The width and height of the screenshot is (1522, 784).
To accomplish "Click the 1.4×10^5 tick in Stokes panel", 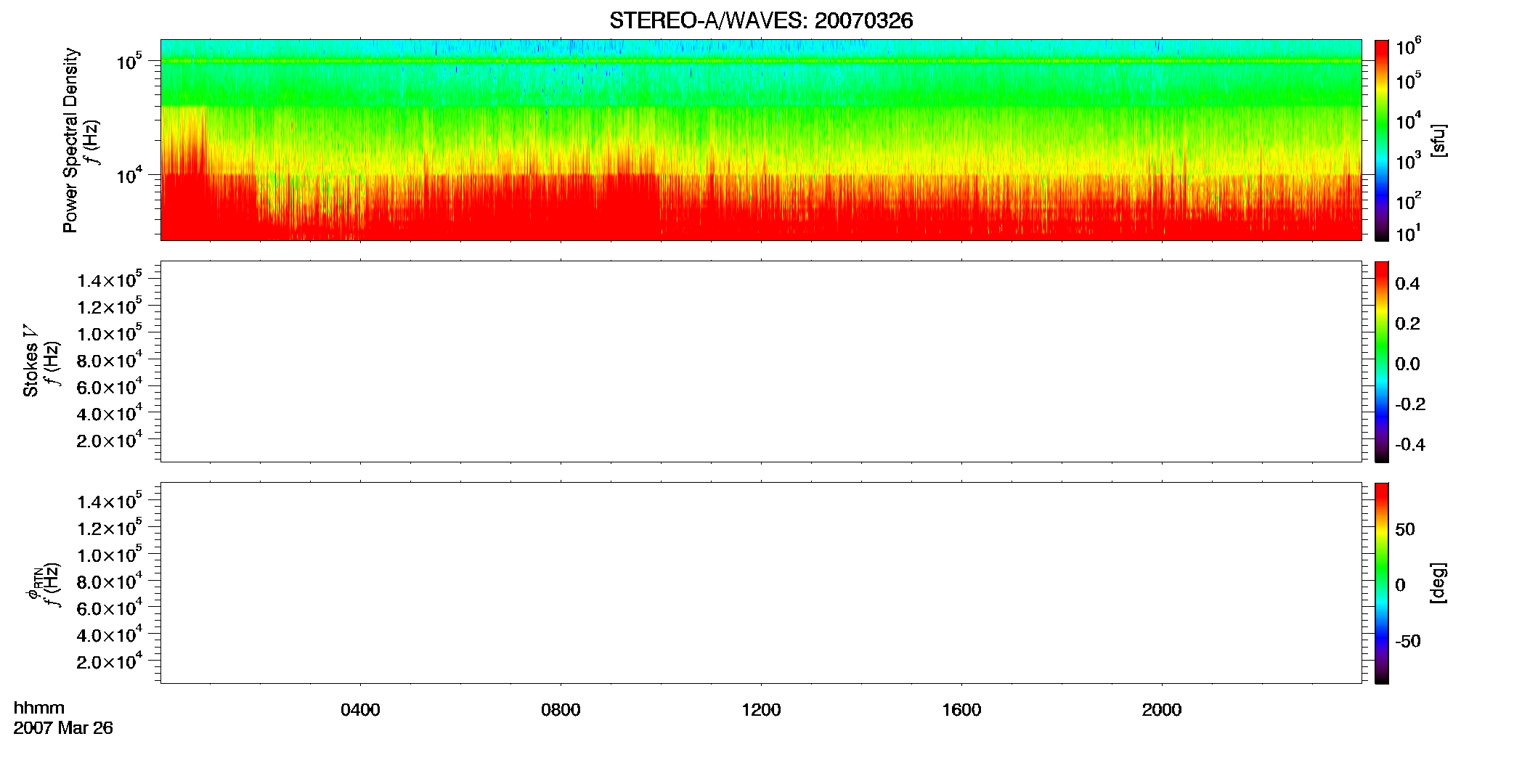I will tap(110, 279).
